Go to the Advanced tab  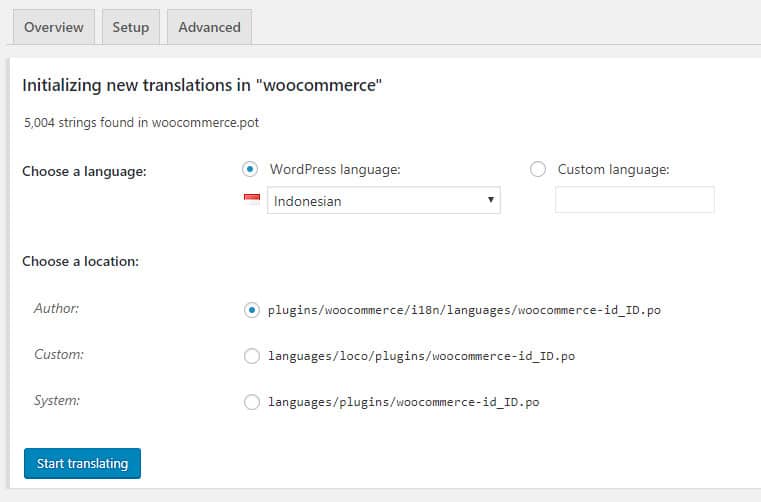pos(209,27)
